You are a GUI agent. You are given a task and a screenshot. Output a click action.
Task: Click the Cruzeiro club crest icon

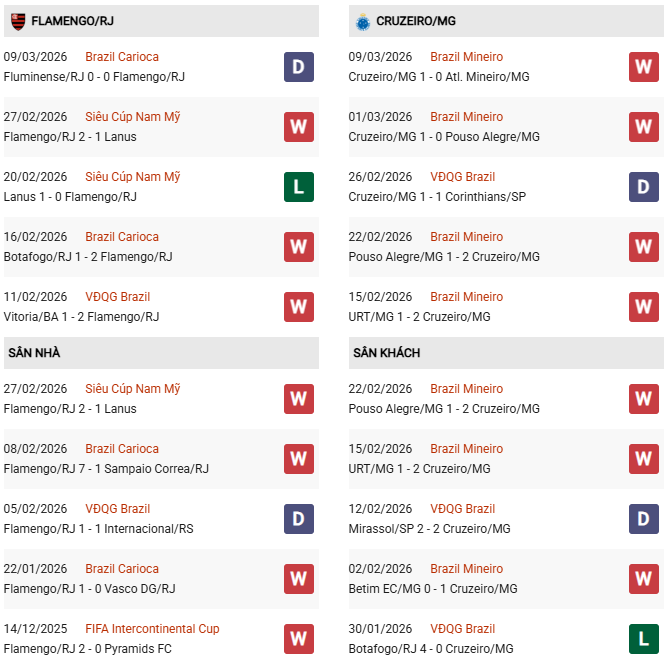(x=362, y=20)
